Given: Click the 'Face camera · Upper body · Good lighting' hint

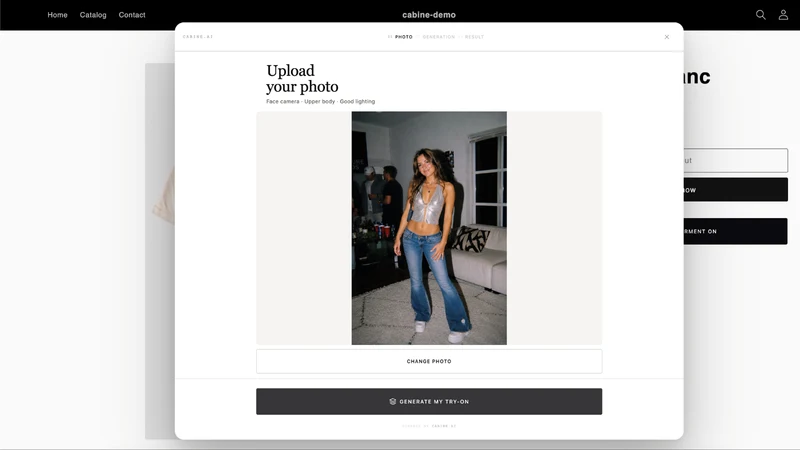Looking at the screenshot, I should tap(320, 102).
